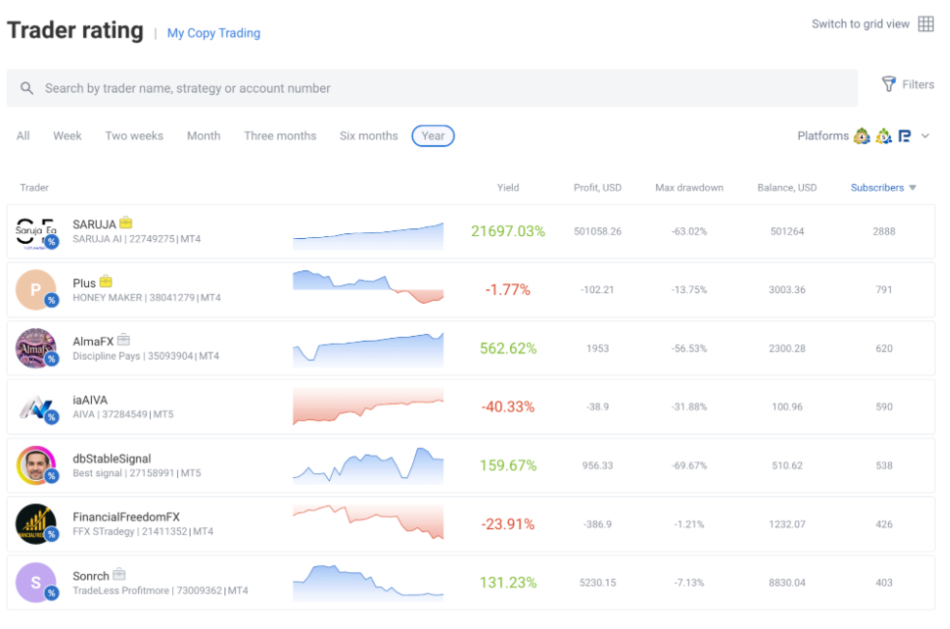Image resolution: width=950 pixels, height=629 pixels.
Task: Open SARUJA avatar image
Action: [36, 231]
